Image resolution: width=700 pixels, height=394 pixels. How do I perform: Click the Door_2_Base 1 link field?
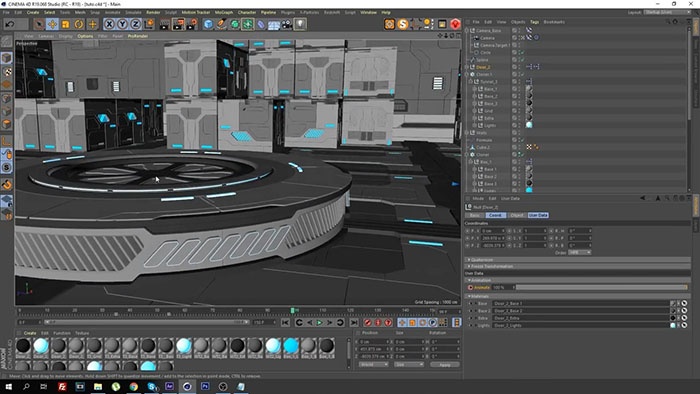coord(581,303)
